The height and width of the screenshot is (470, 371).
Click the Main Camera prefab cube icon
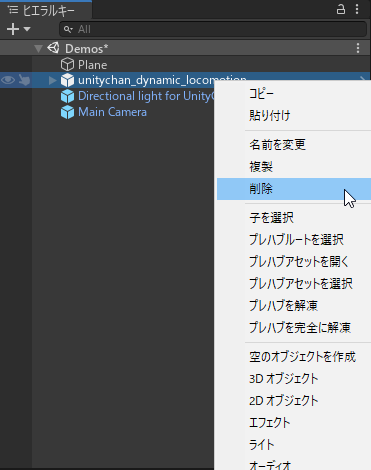[67, 112]
